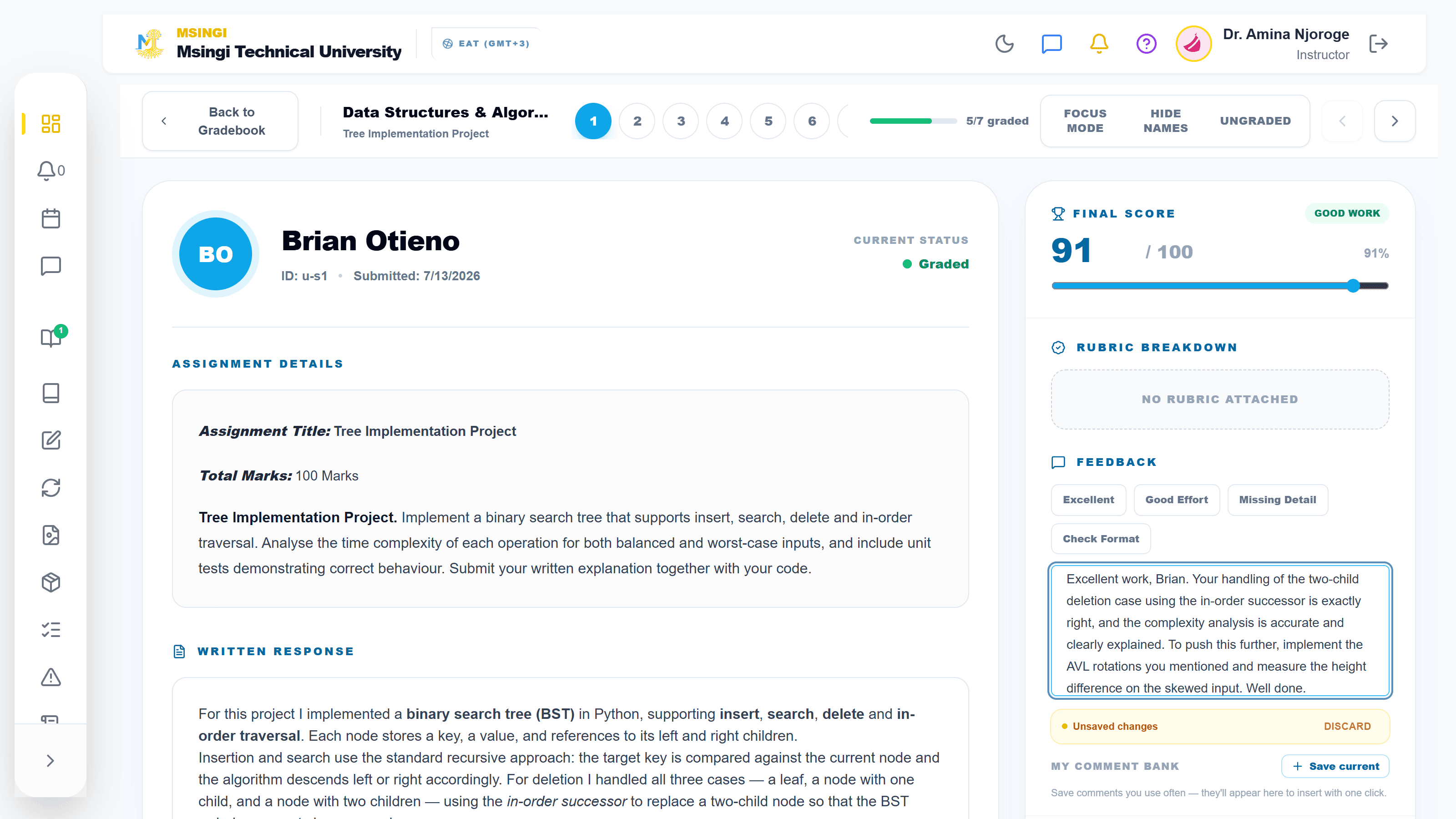Insert the Missing Detail feedback chip
1456x819 pixels.
[x=1277, y=500]
